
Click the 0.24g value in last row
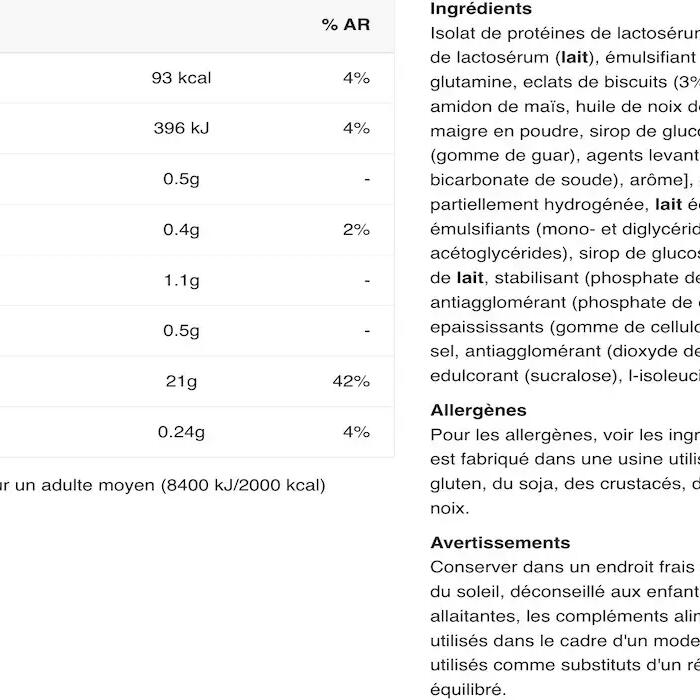182,432
